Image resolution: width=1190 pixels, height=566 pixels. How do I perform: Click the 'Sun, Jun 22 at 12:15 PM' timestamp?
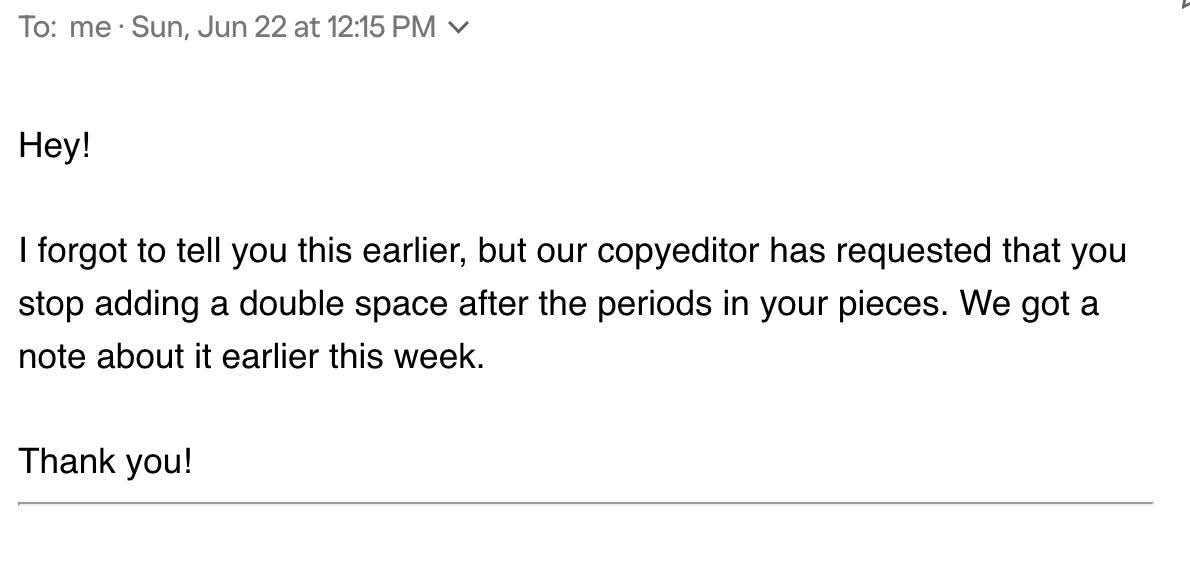point(284,28)
